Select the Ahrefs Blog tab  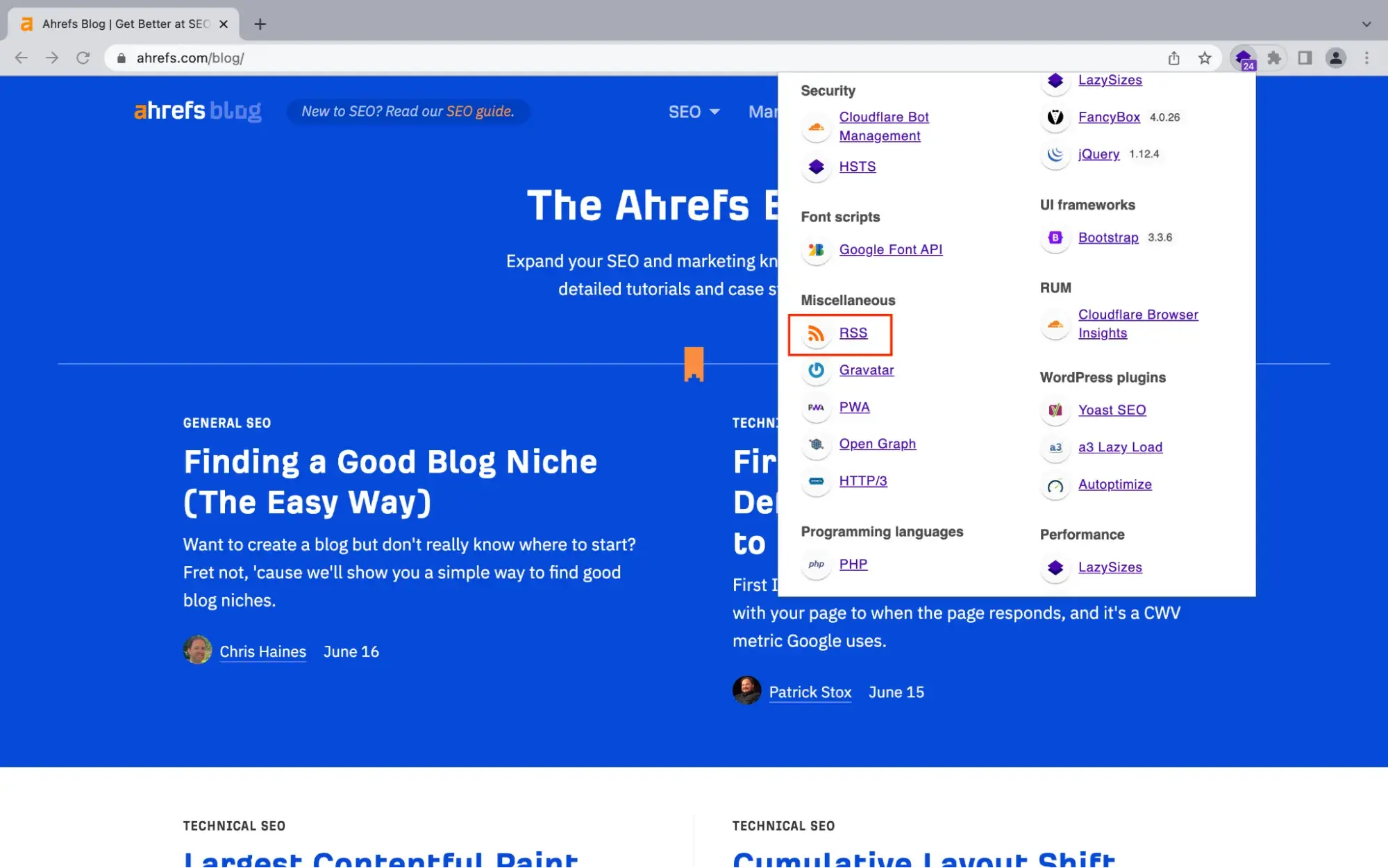[x=125, y=24]
